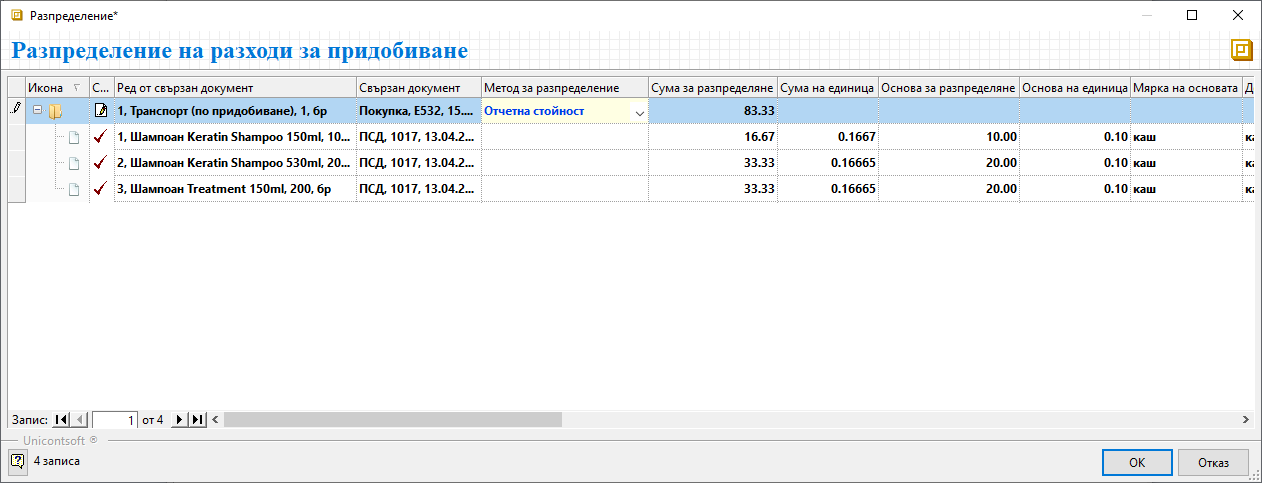Click the horizontal scrollbar thumb
This screenshot has height=483, width=1262.
coord(392,420)
